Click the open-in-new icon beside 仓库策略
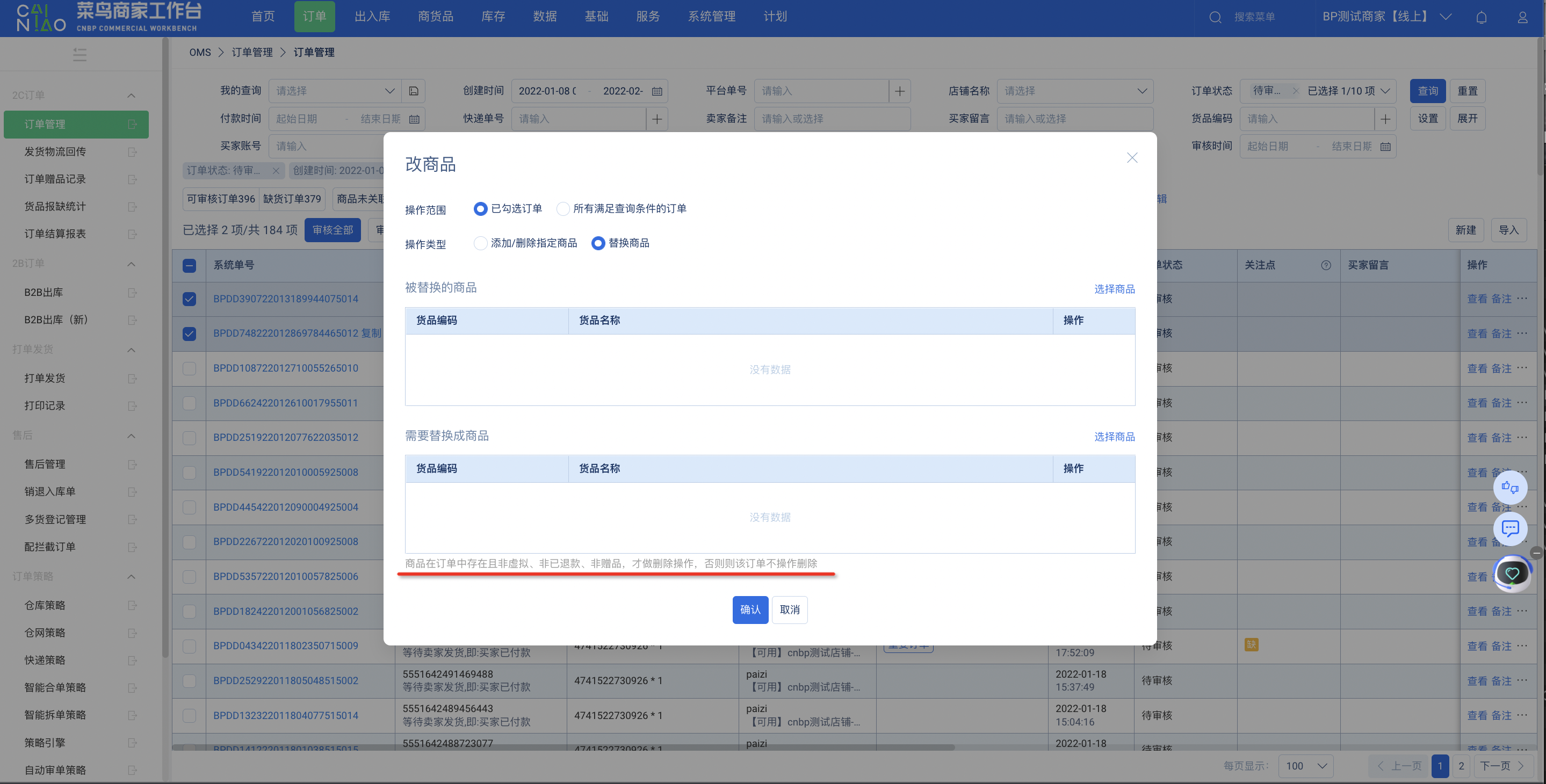Viewport: 1546px width, 784px height. 132,605
